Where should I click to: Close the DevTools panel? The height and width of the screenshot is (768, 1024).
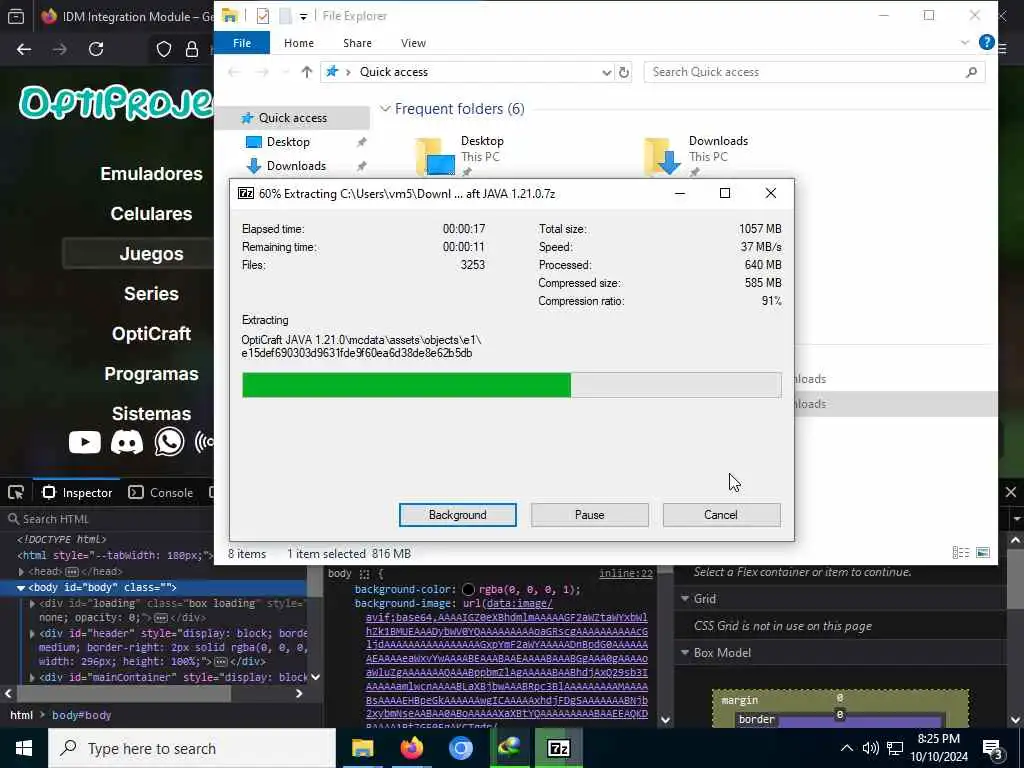pyautogui.click(x=1010, y=492)
